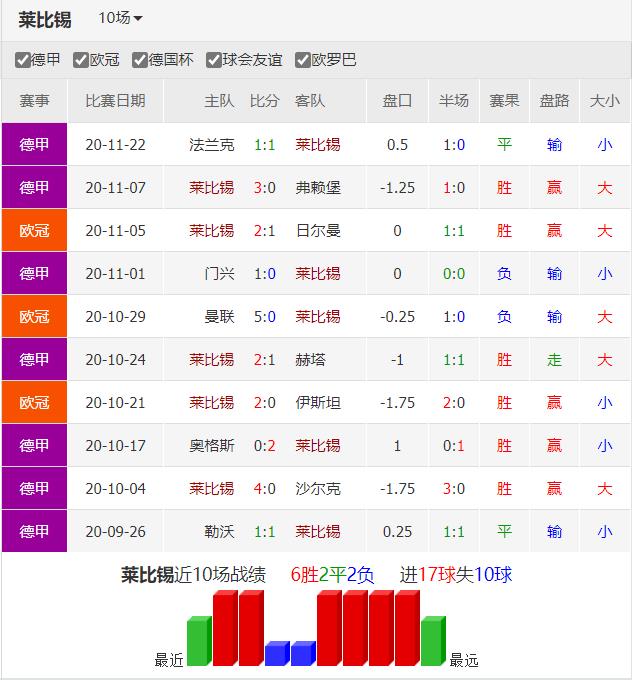636x680 pixels.
Task: Click the first blue loss bar in chart
Action: pyautogui.click(x=277, y=654)
